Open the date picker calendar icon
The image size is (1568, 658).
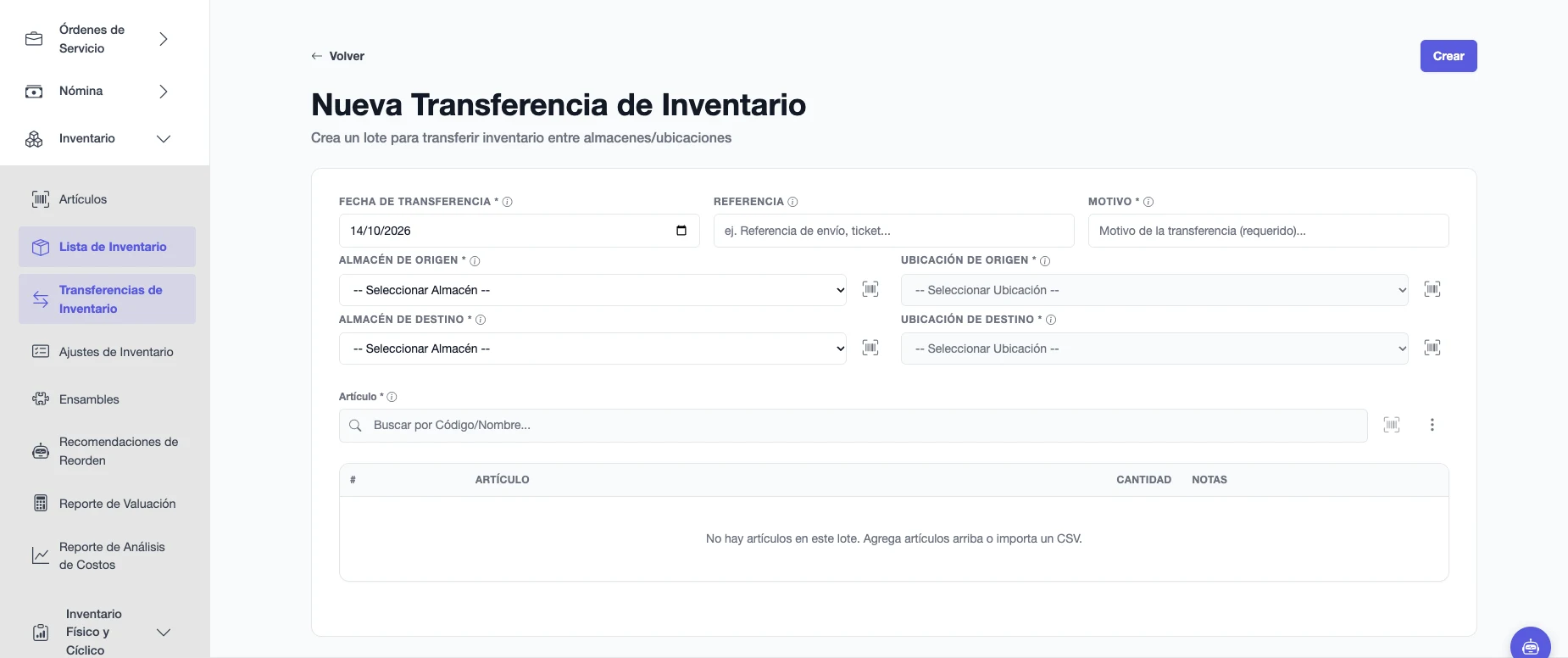[x=681, y=231]
